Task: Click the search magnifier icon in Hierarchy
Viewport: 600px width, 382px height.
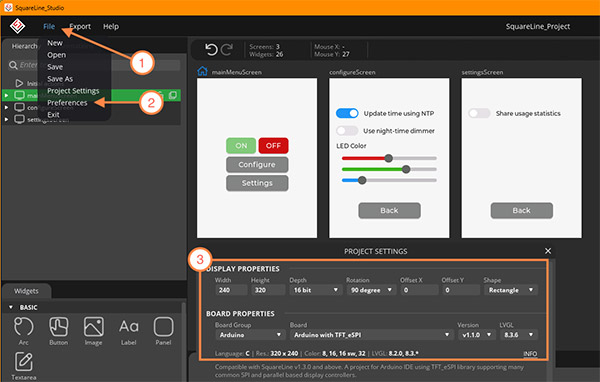Action: (13, 65)
